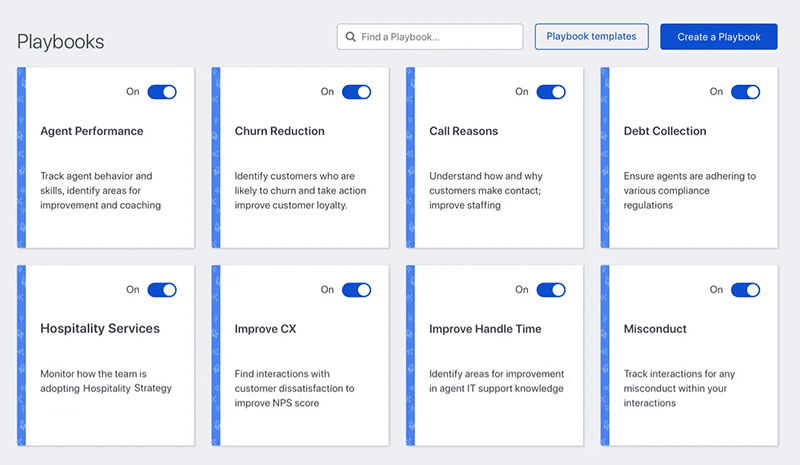Turn off the Improve CX switch

point(356,290)
